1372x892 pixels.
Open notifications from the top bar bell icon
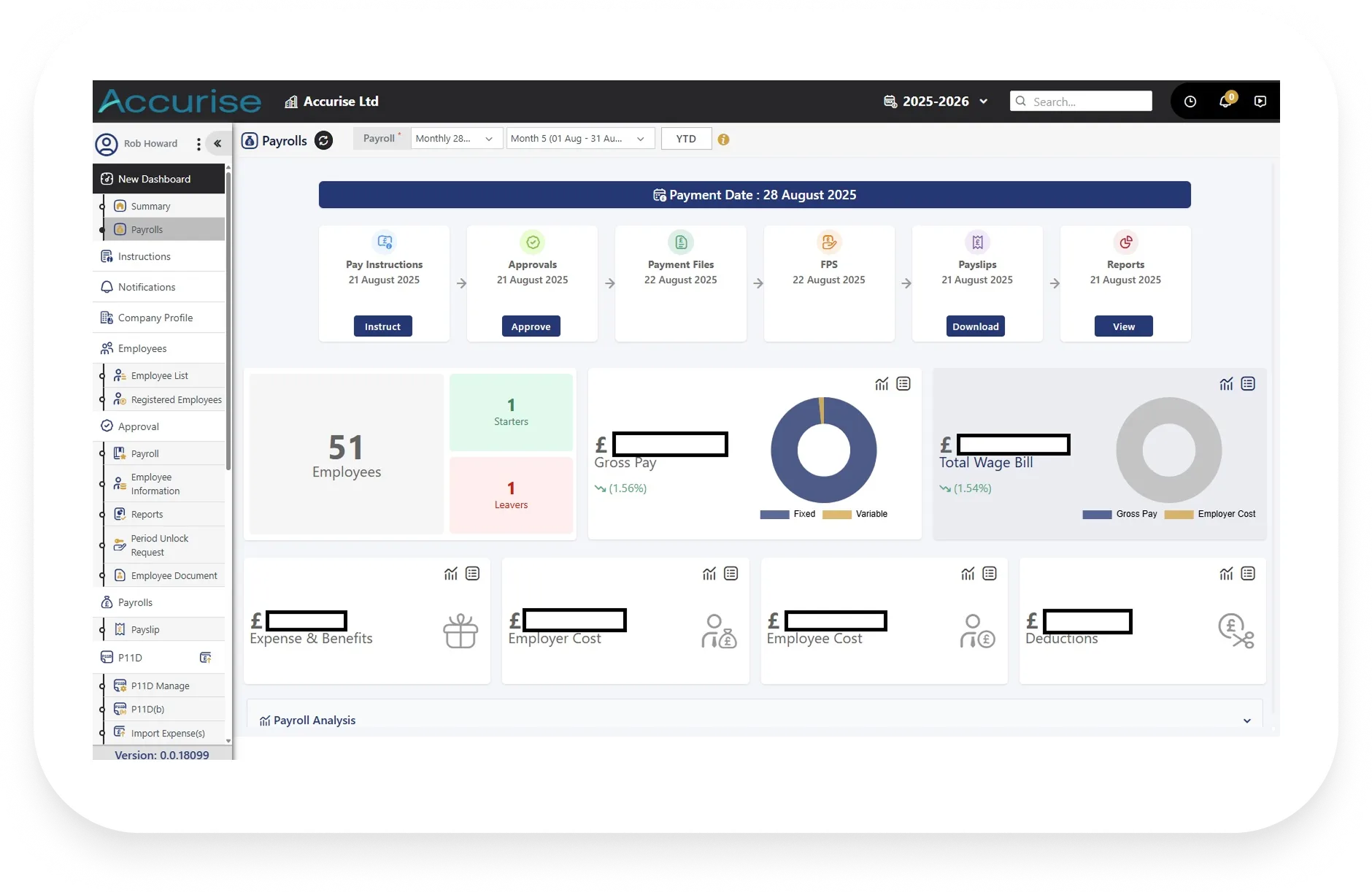tap(1225, 101)
